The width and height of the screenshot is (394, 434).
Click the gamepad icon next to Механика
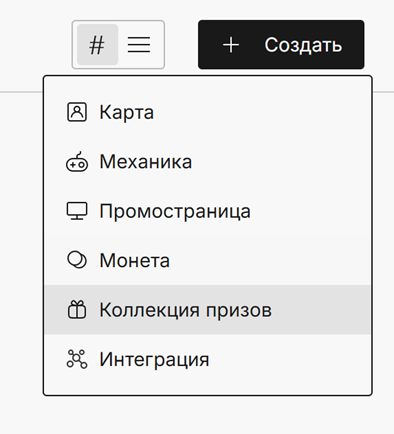click(x=77, y=162)
